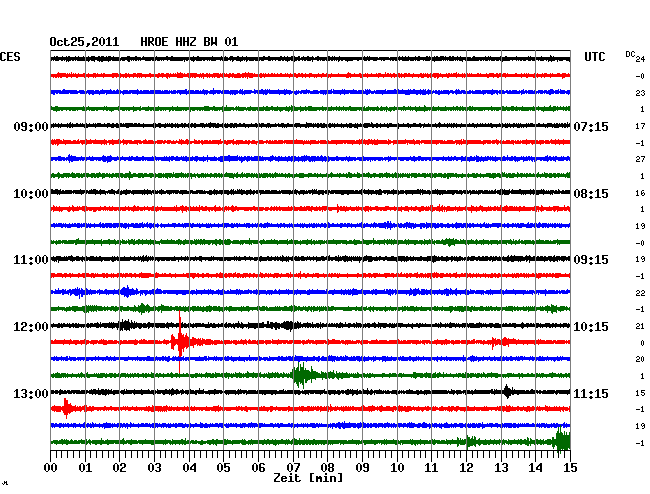Click the date label Oct25,2011

84,42
